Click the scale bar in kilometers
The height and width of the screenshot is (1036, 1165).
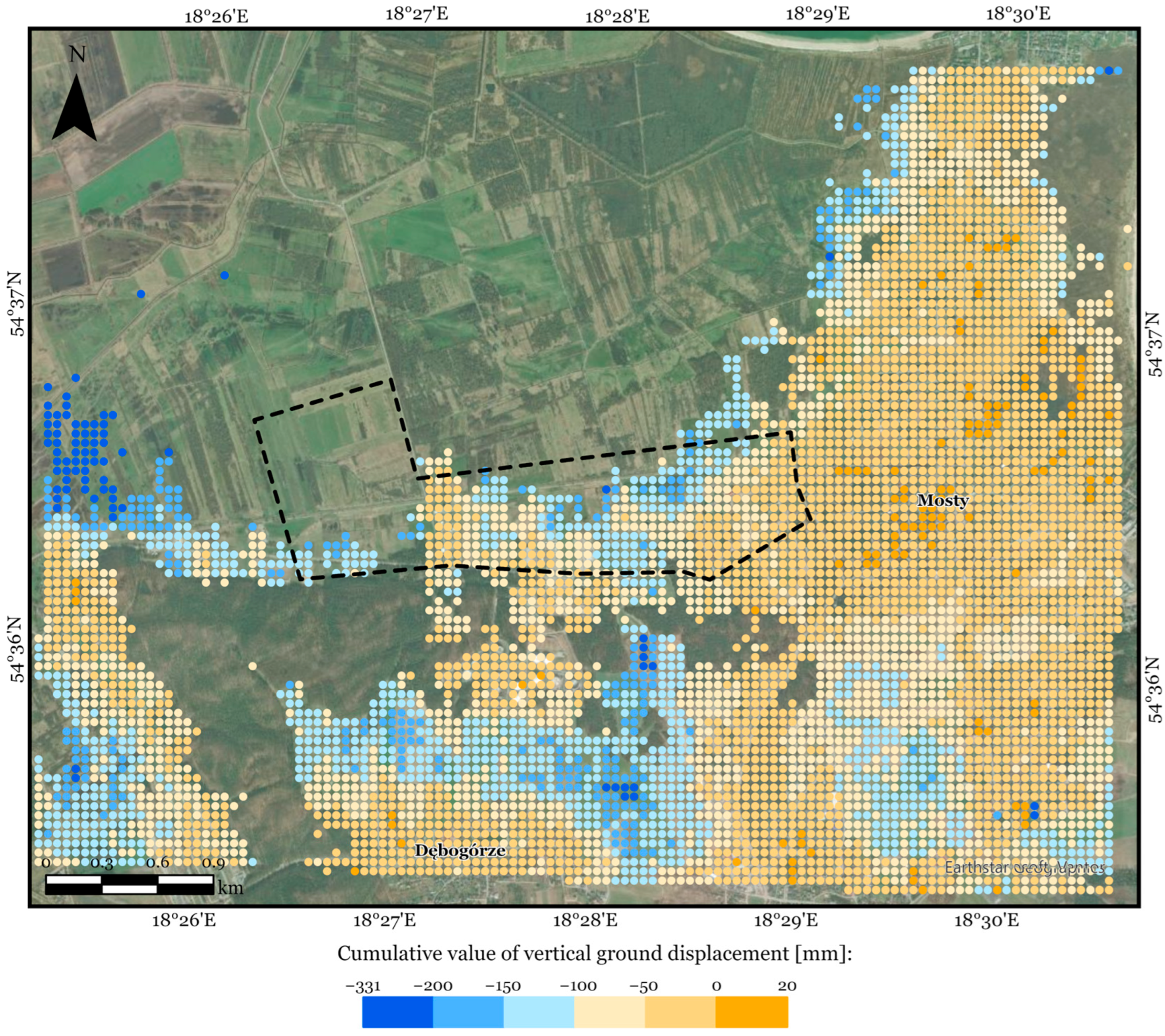coord(129,884)
